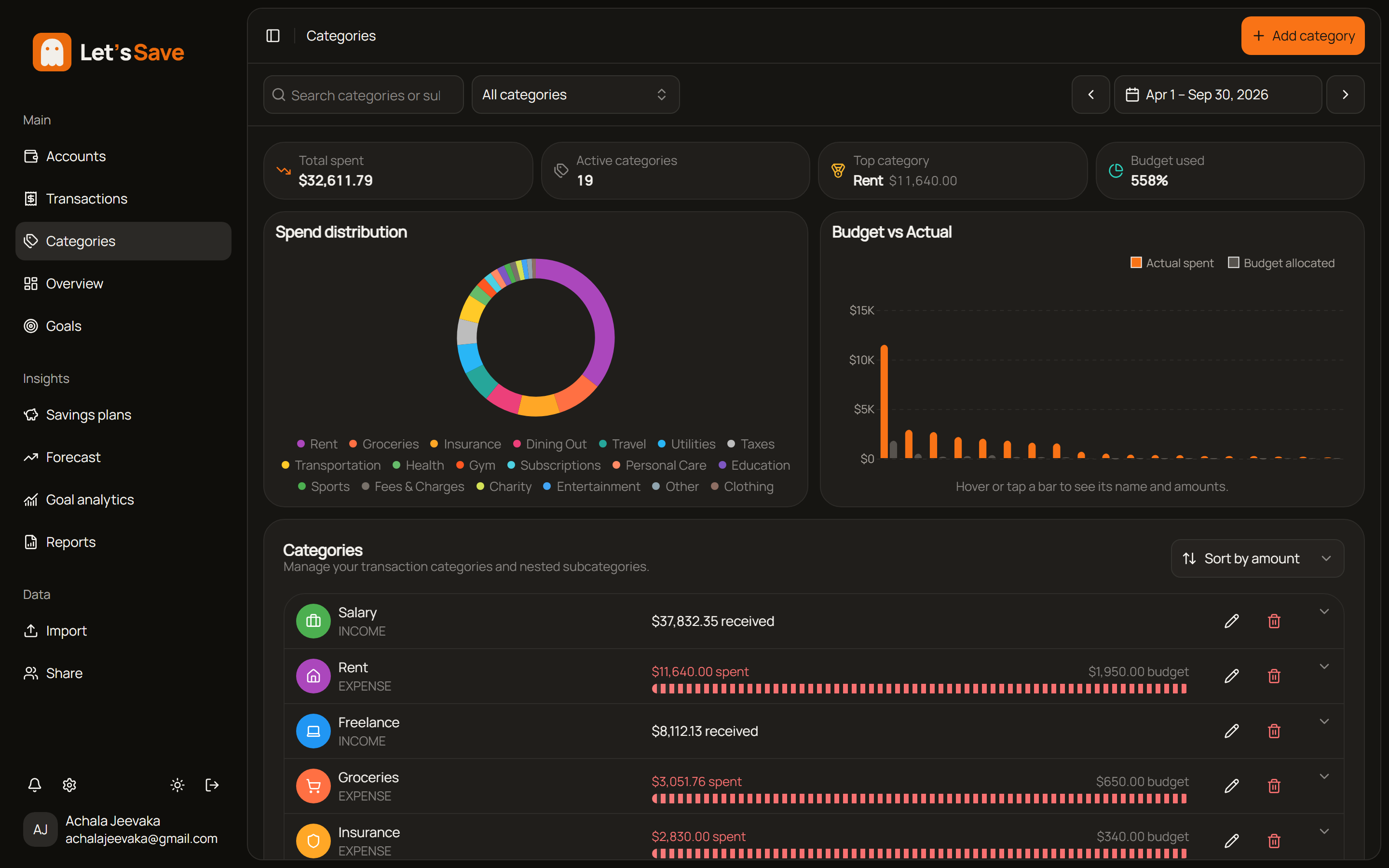Delete the Salary category trash icon
The image size is (1389, 868).
pyautogui.click(x=1274, y=621)
